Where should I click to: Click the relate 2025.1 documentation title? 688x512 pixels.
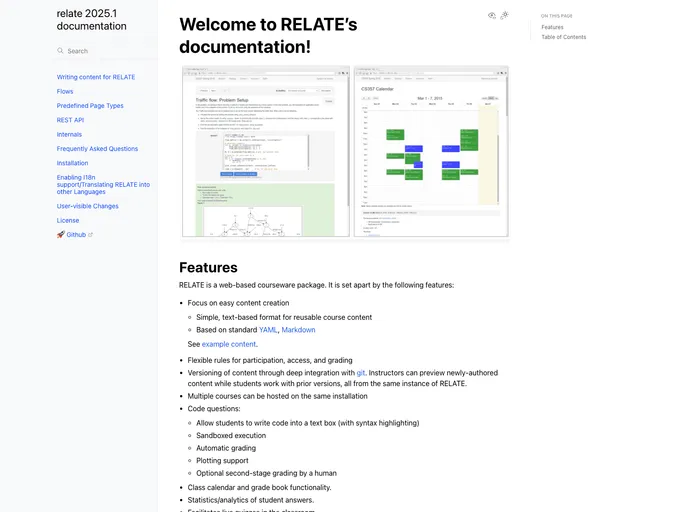[91, 20]
